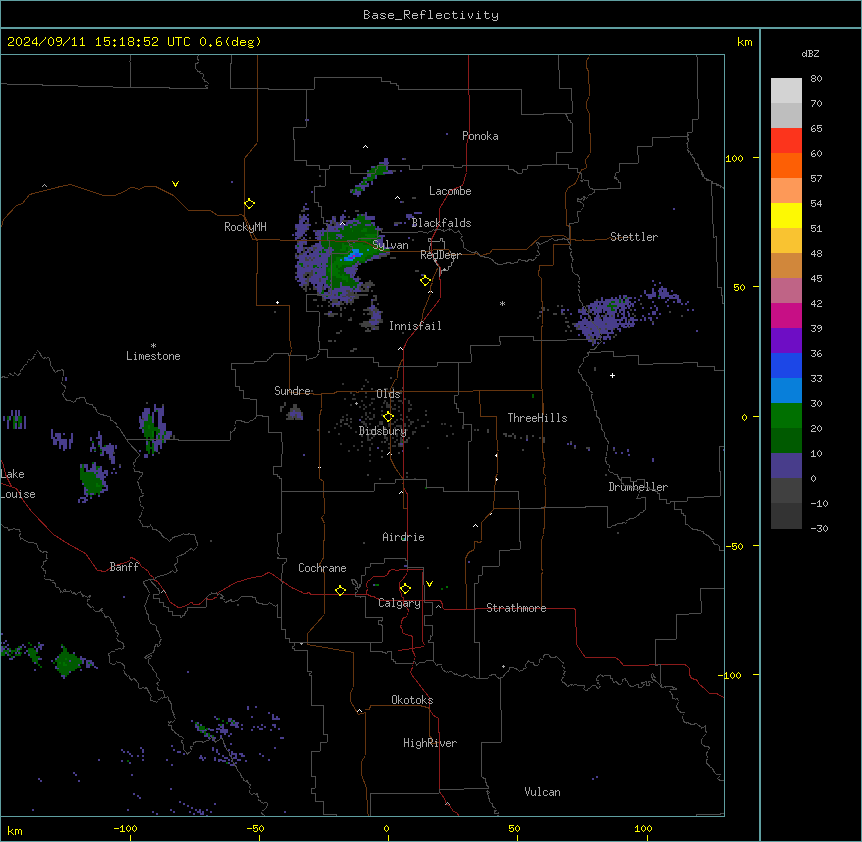The height and width of the screenshot is (842, 862).
Task: Click the Cochrane label
Action: [322, 568]
